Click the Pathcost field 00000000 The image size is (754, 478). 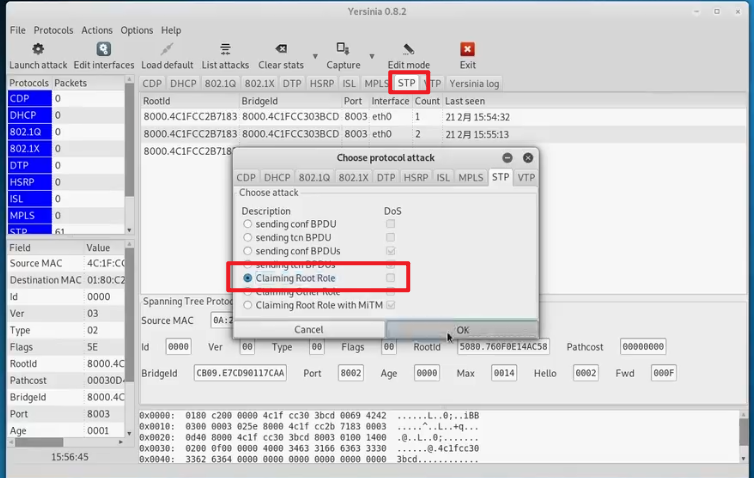coord(643,346)
